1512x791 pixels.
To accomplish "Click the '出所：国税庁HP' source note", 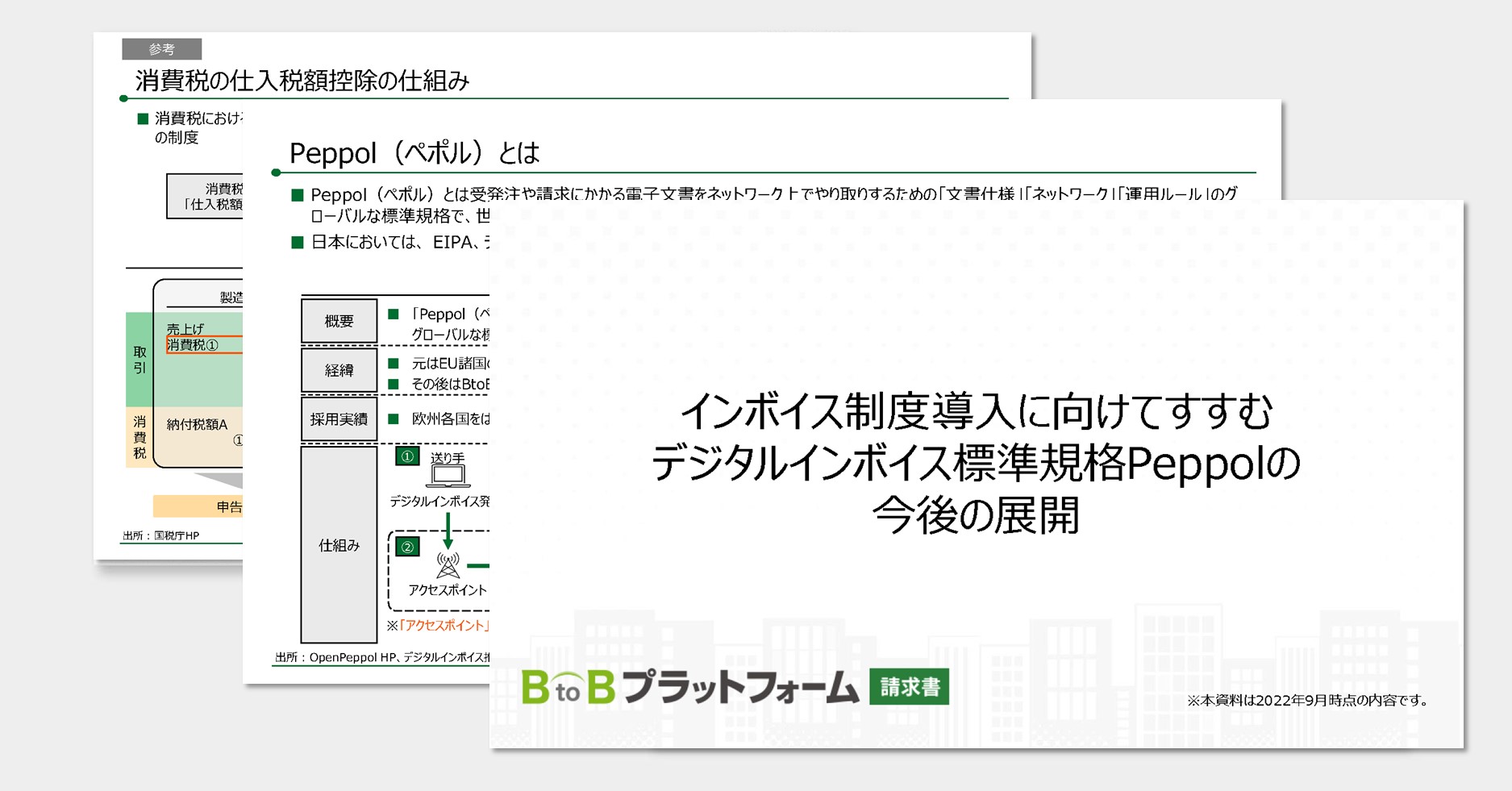I will 161,535.
